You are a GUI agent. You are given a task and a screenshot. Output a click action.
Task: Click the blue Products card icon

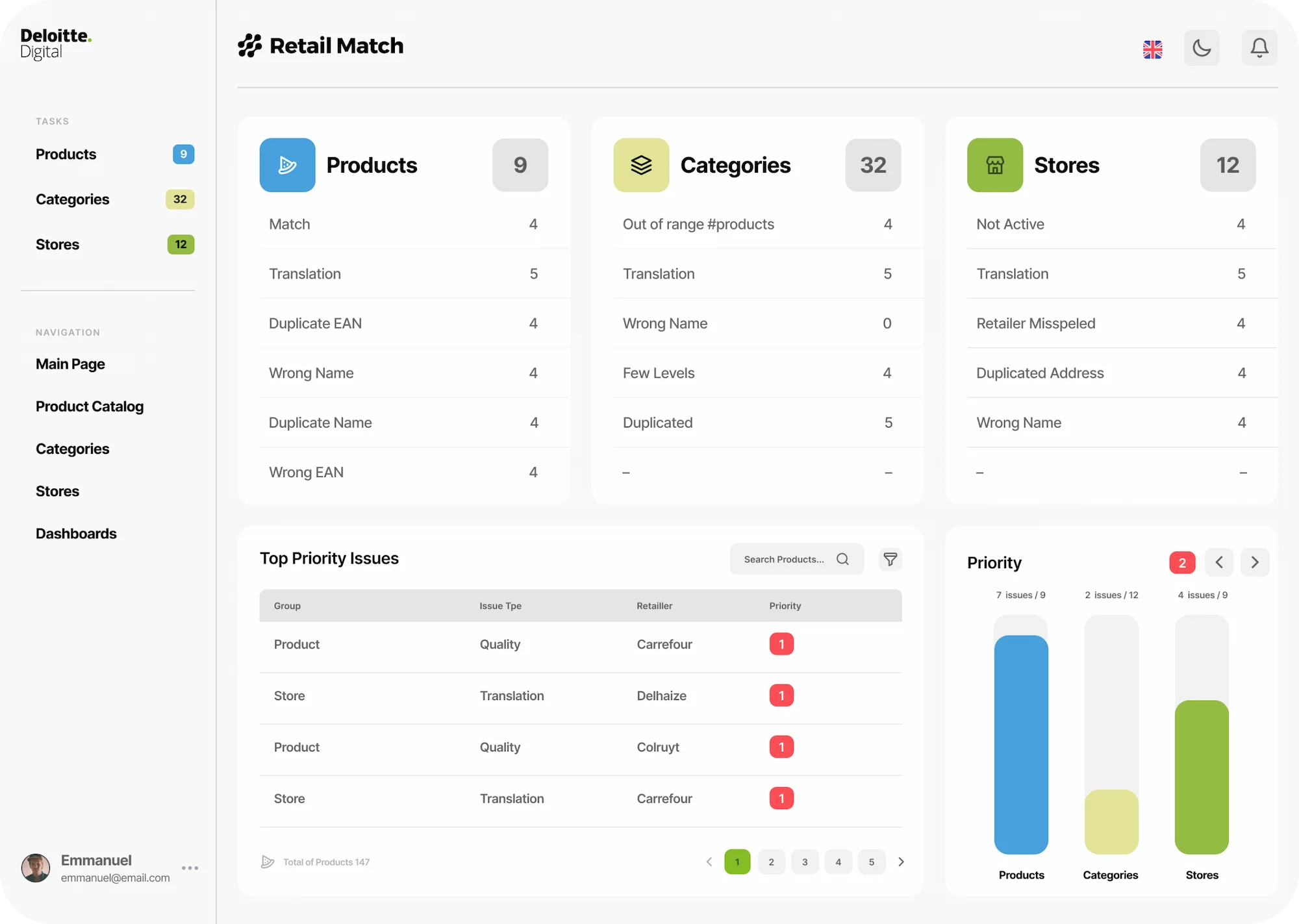(x=287, y=165)
